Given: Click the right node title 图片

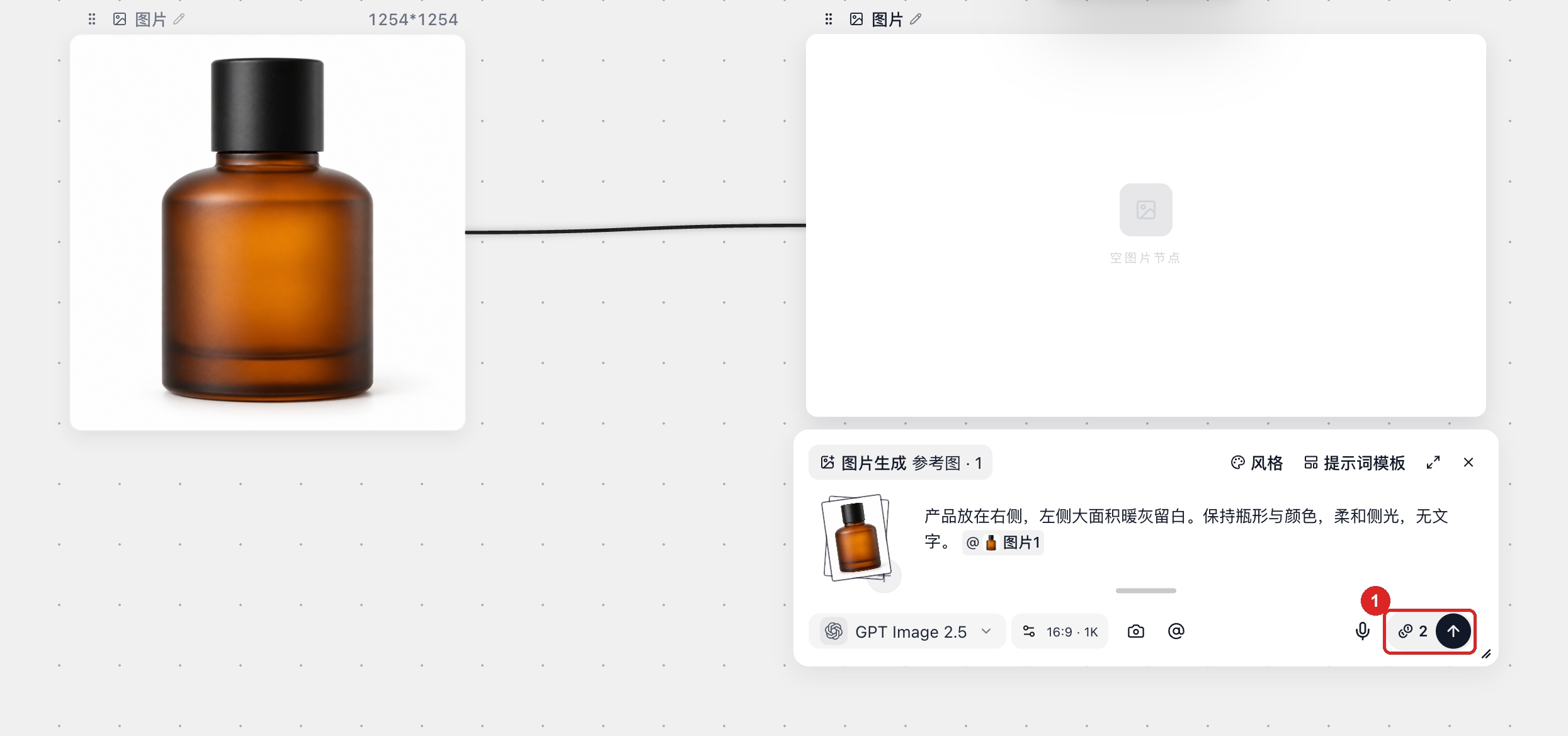Looking at the screenshot, I should coord(887,20).
